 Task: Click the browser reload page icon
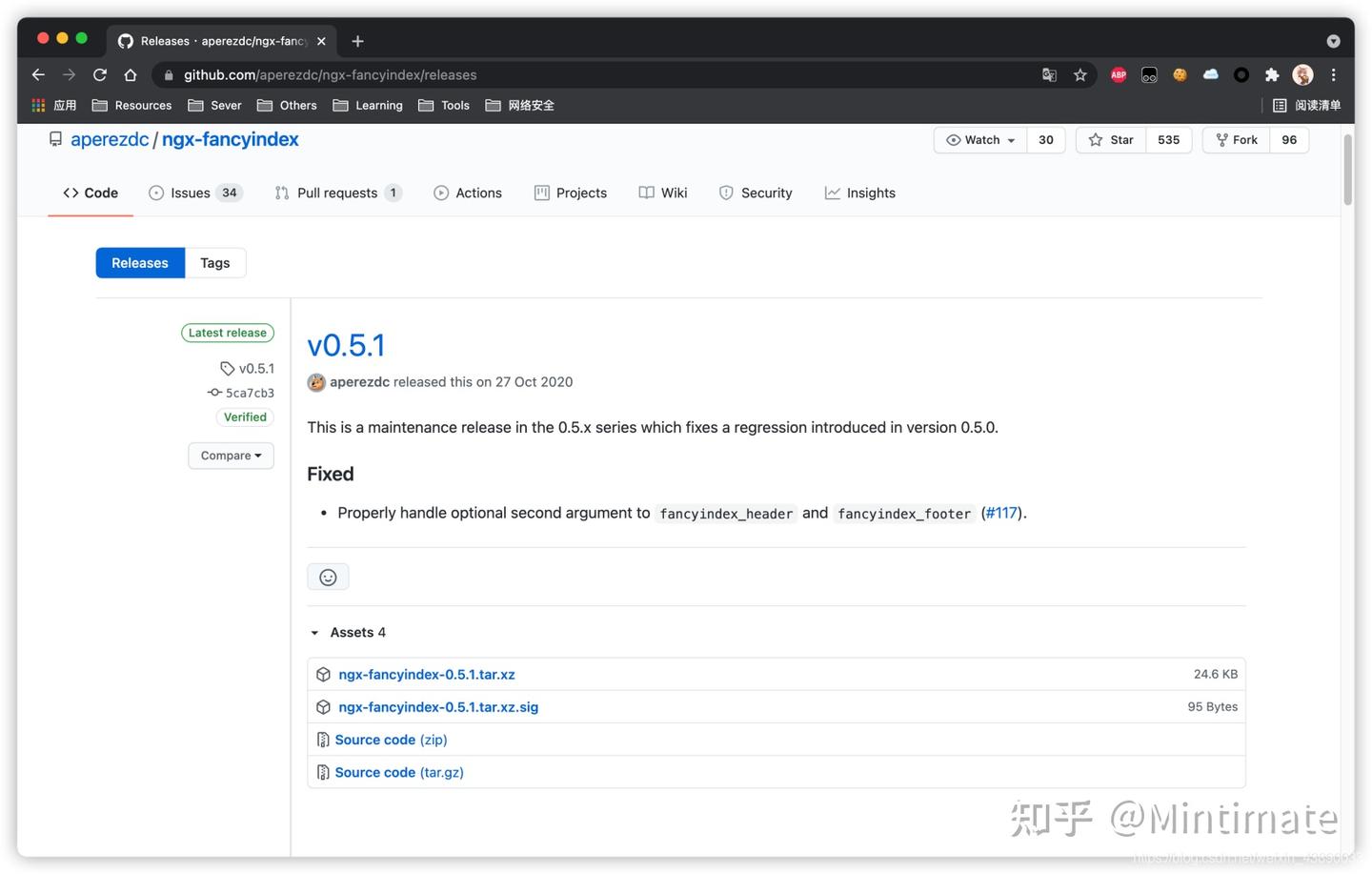tap(99, 74)
